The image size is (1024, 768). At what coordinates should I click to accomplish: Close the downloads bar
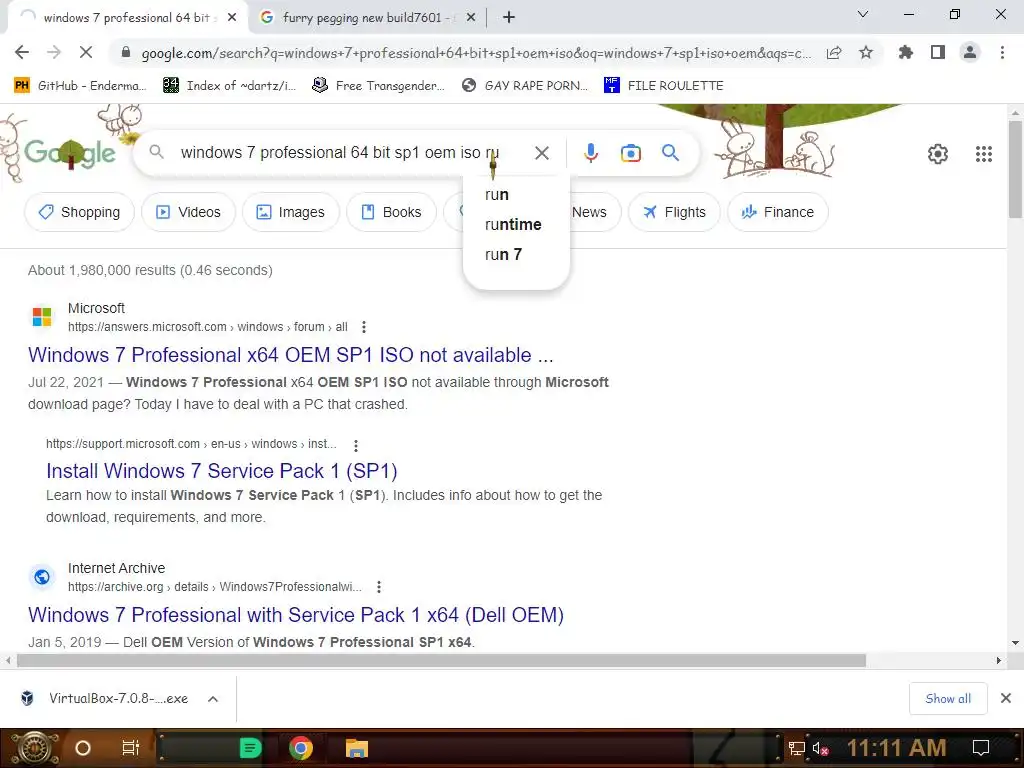1006,698
